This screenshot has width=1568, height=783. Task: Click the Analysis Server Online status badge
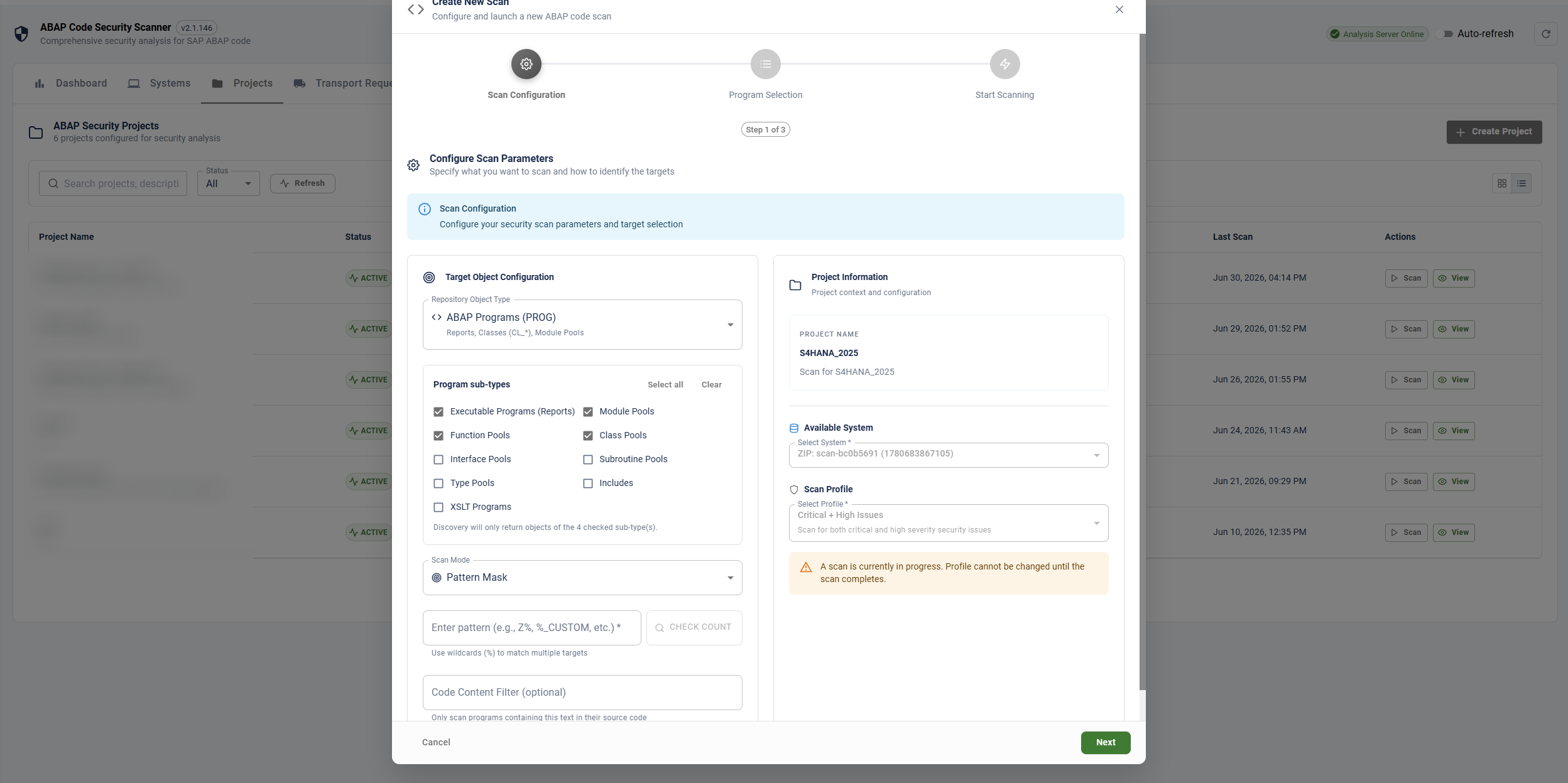[1377, 35]
